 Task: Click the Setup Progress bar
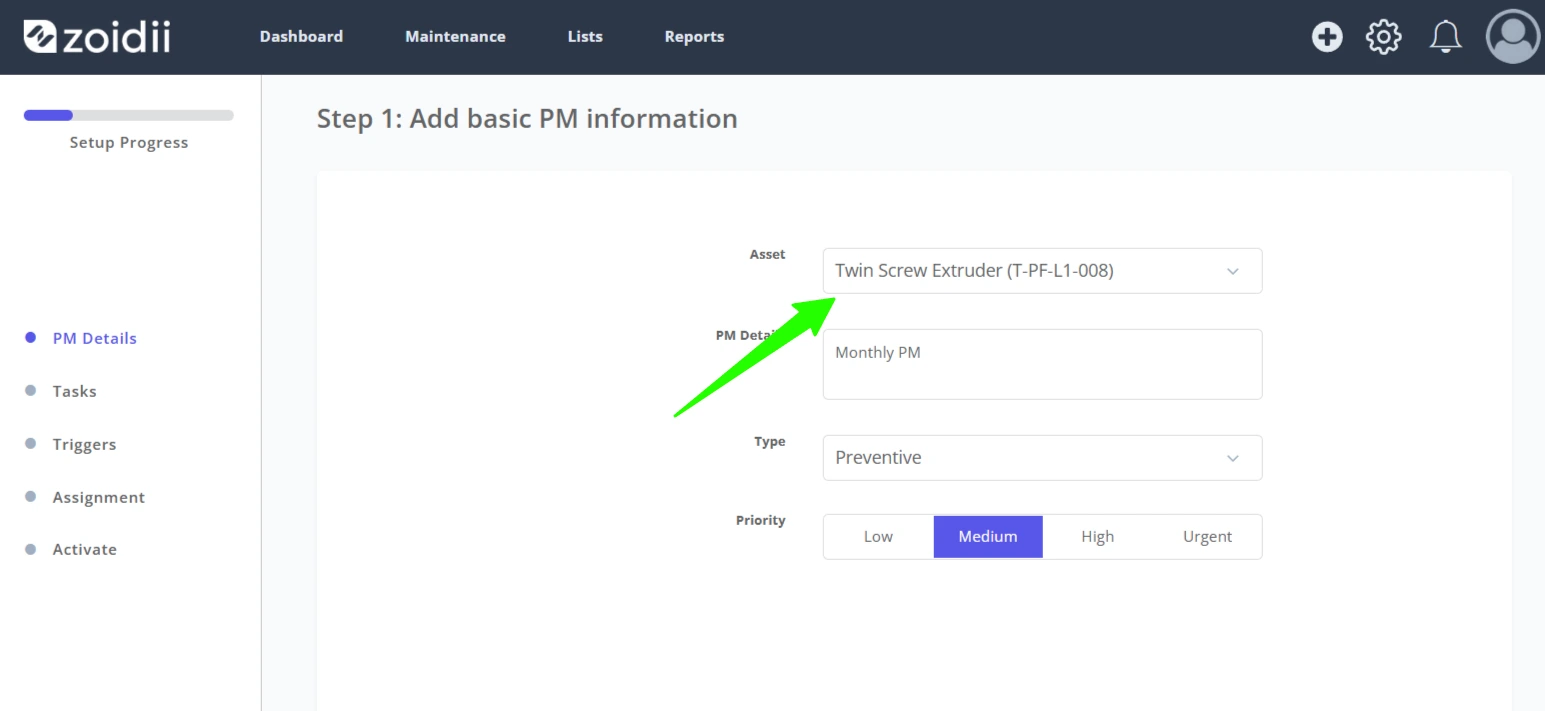(128, 115)
